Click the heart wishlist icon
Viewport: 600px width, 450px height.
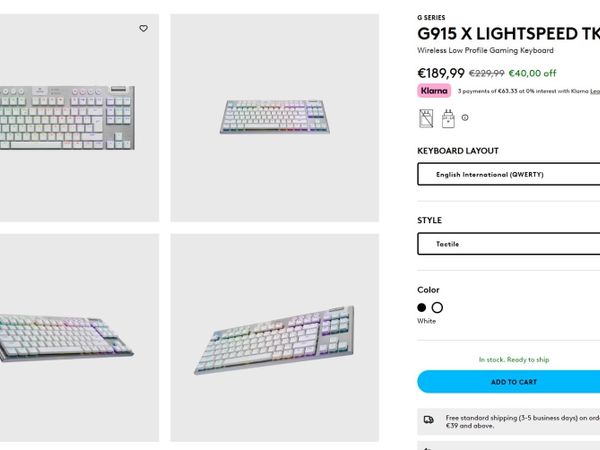pyautogui.click(x=143, y=29)
